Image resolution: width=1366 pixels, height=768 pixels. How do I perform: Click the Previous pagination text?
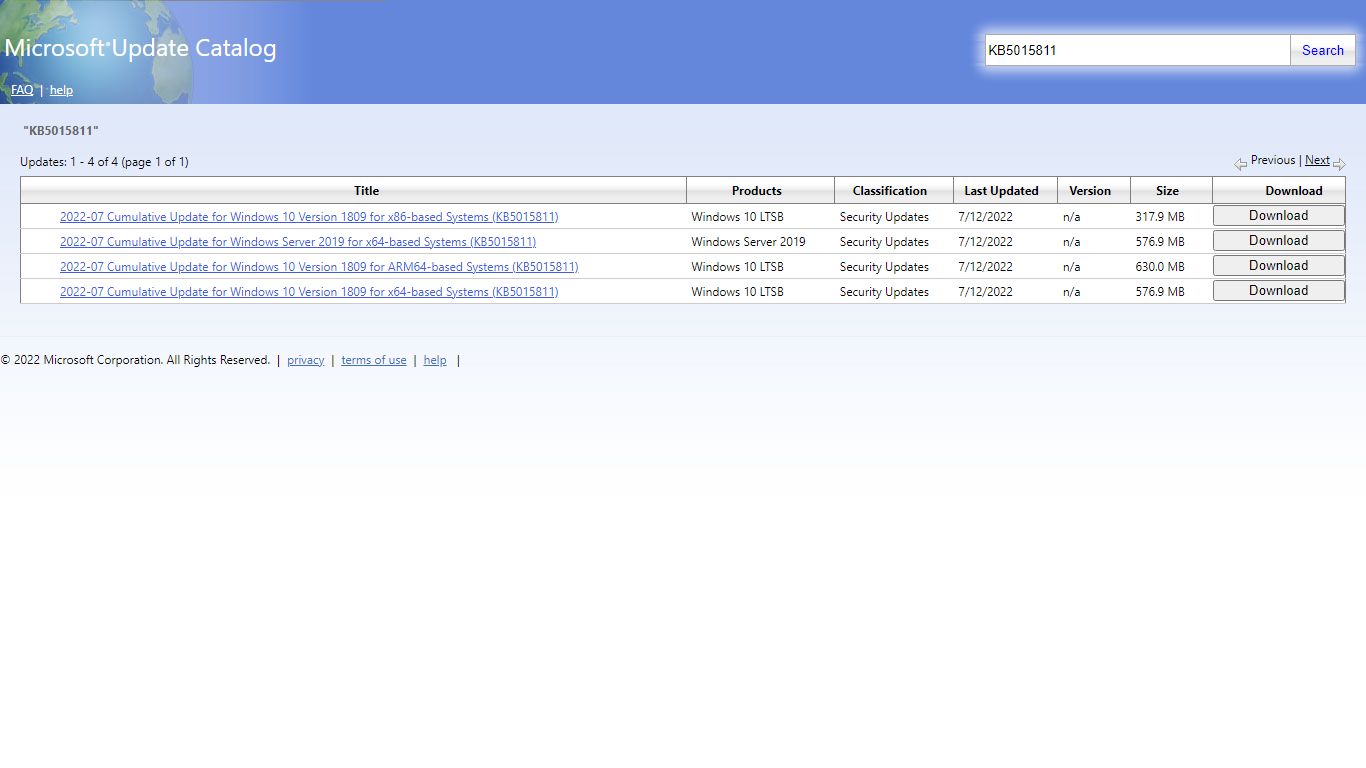tap(1273, 160)
